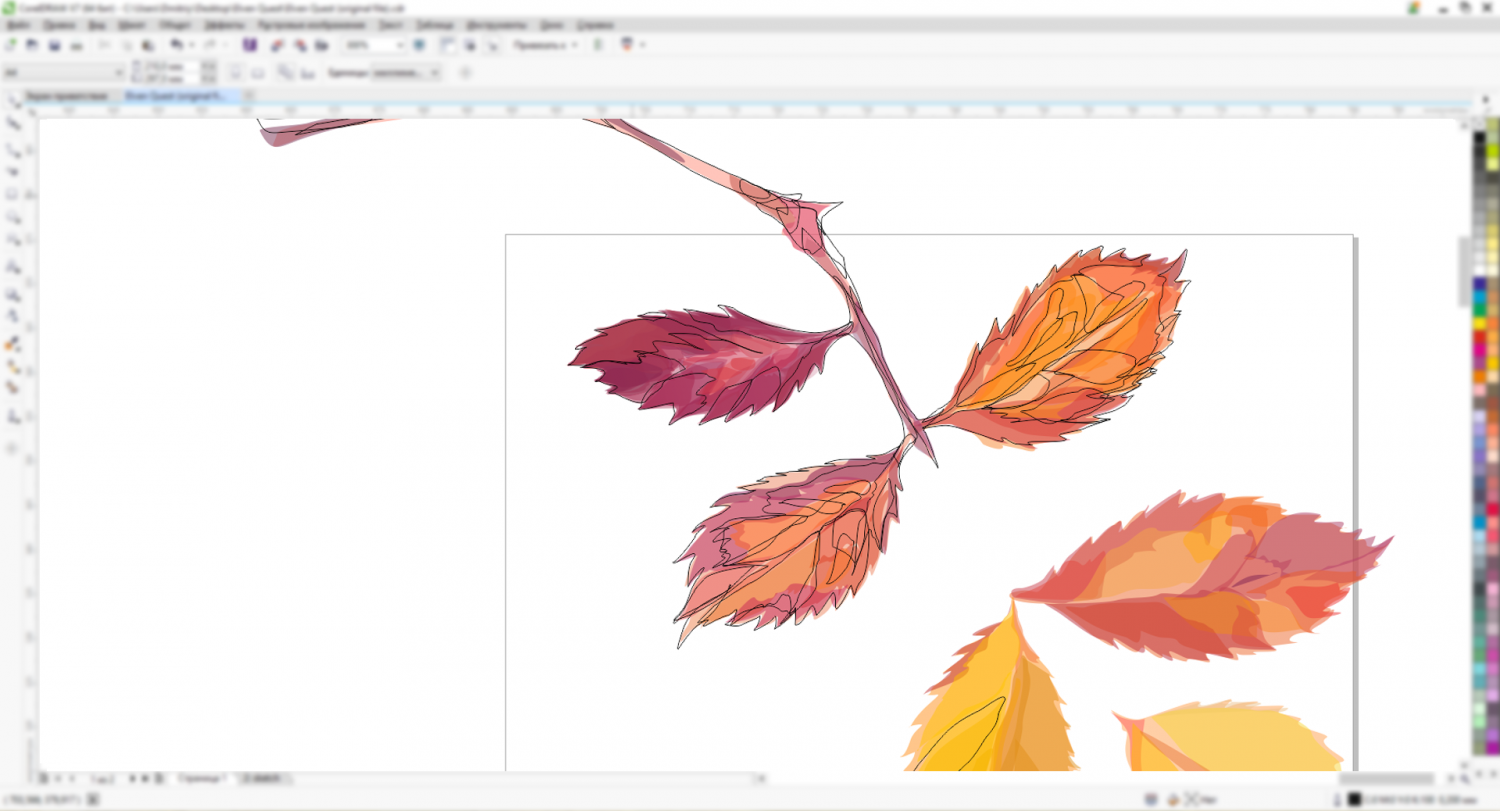Screen dimensions: 1500x811
Task: Click the Undo arrow icon
Action: pyautogui.click(x=176, y=45)
